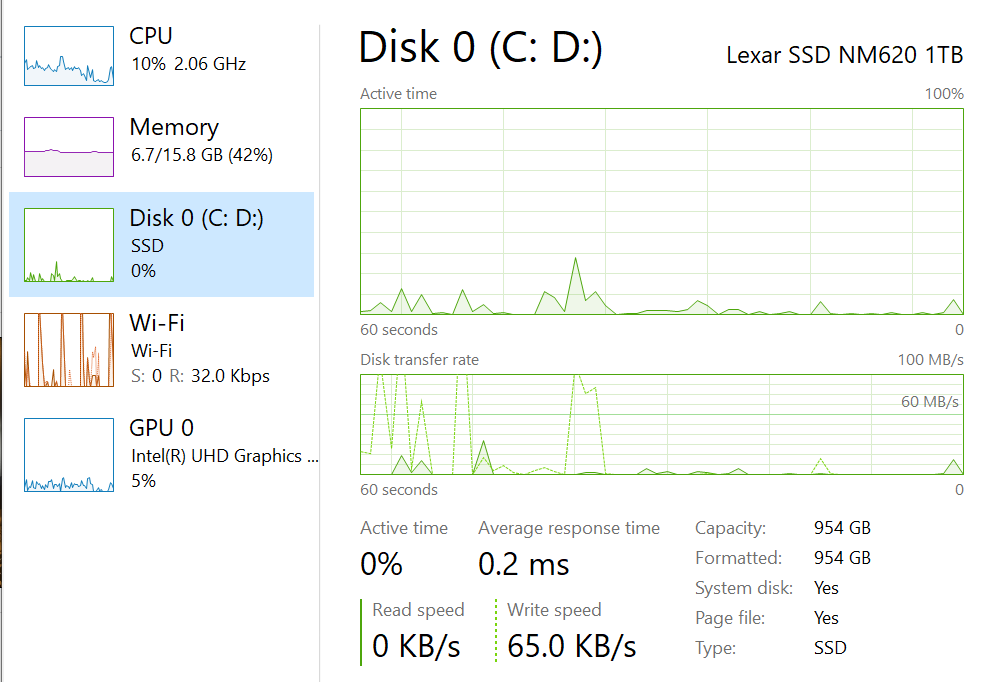The width and height of the screenshot is (985, 682).
Task: Open the Wi-Fi performance entry
Action: pyautogui.click(x=157, y=323)
